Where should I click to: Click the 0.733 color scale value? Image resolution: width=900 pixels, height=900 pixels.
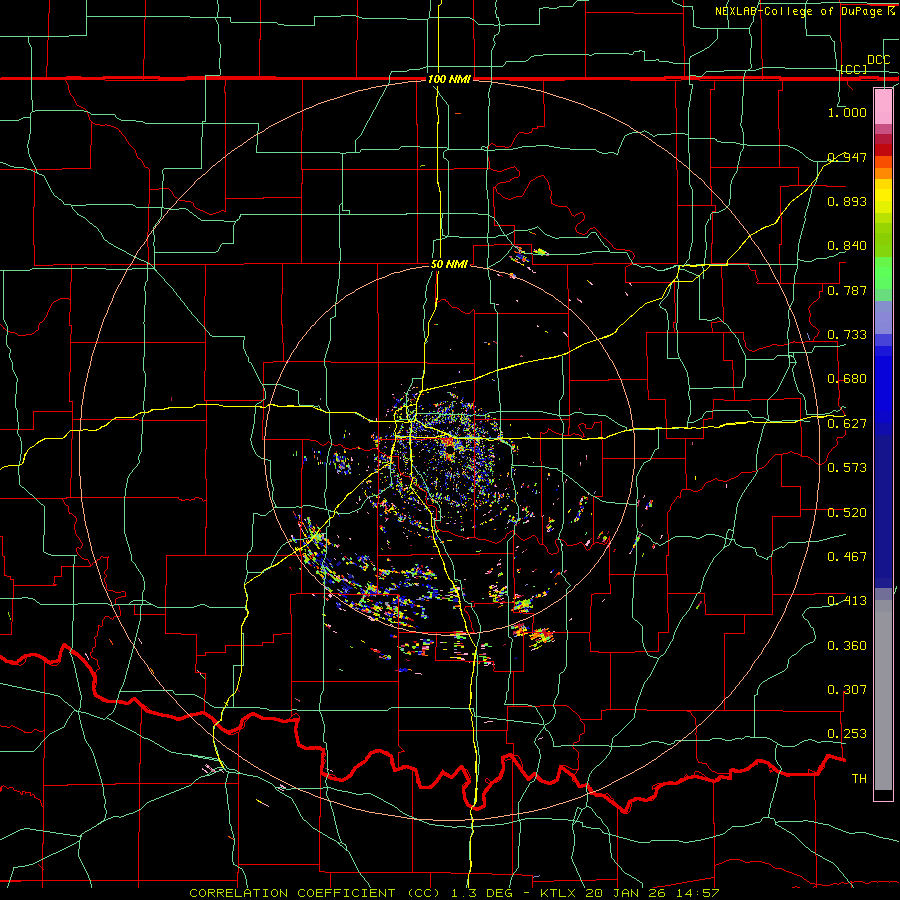pos(847,334)
